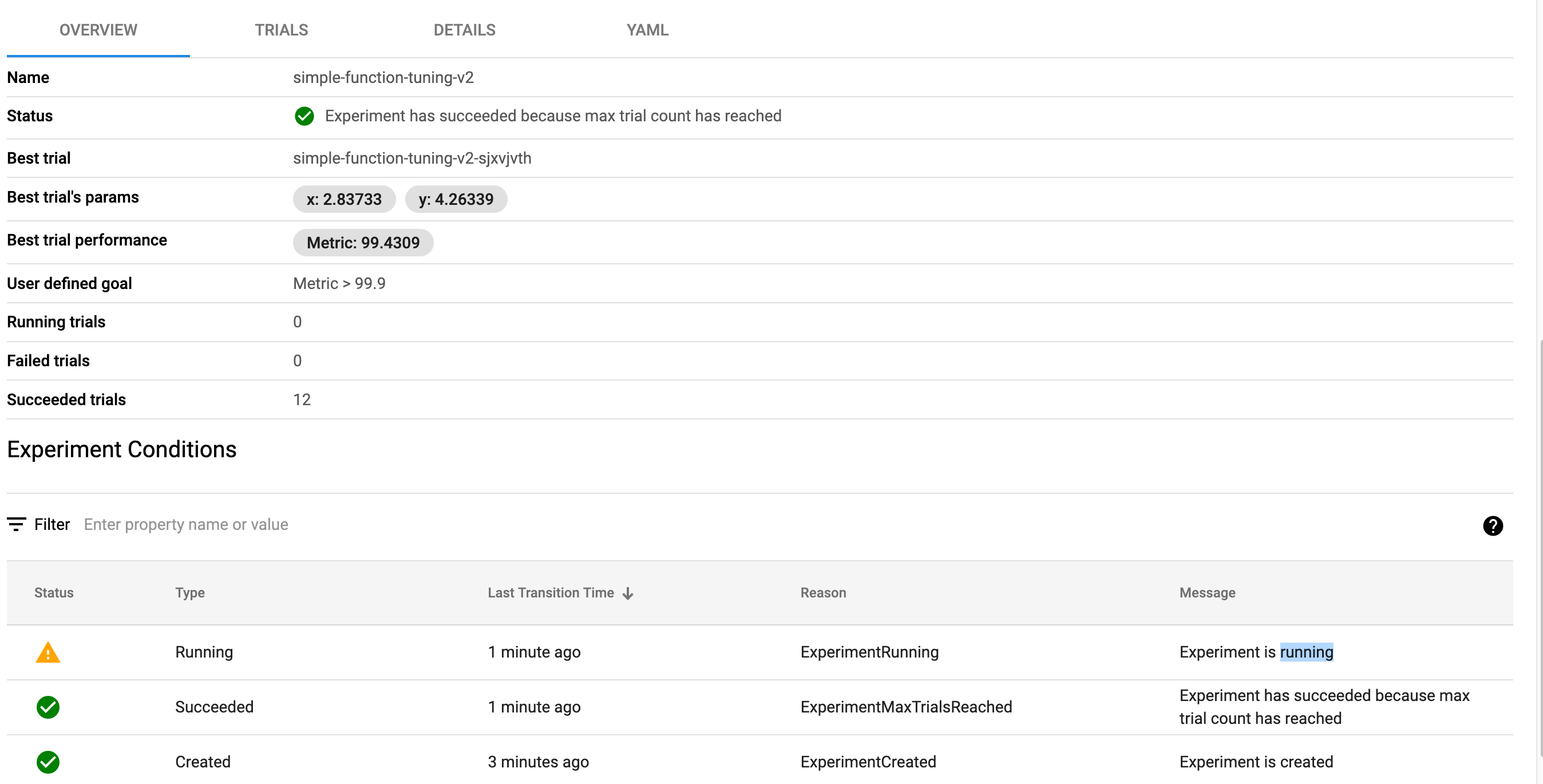The image size is (1543, 784).
Task: Switch to the TRIALS tab
Action: pos(281,30)
